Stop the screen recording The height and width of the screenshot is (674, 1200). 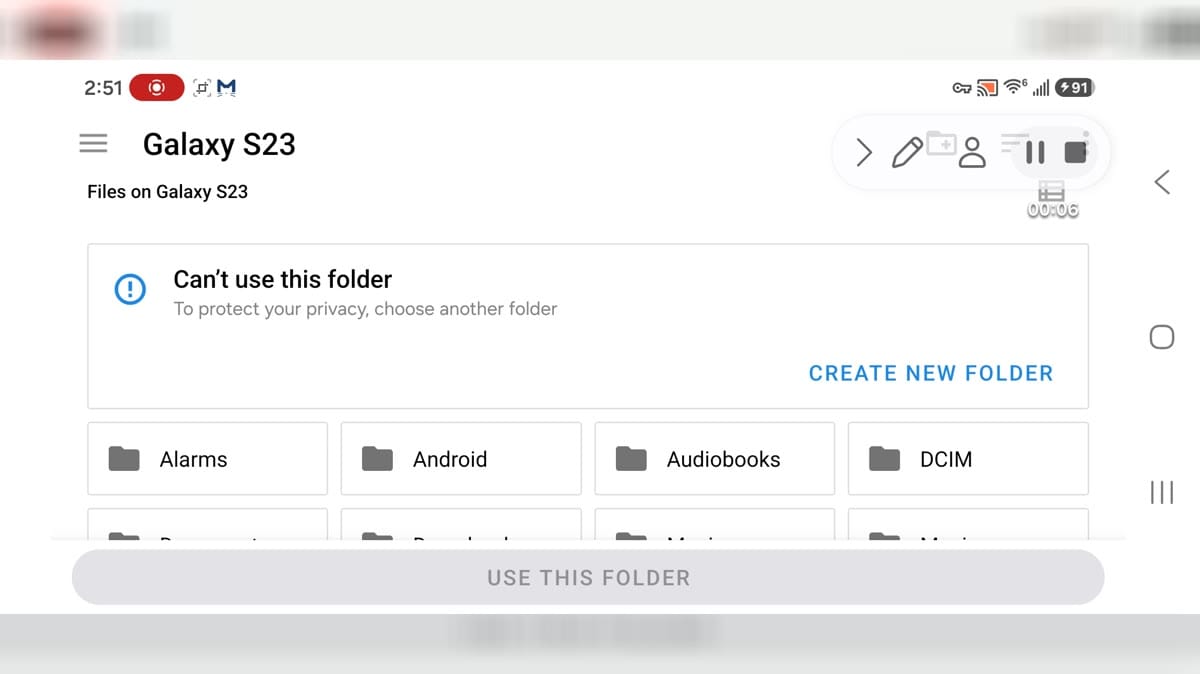[x=1075, y=152]
